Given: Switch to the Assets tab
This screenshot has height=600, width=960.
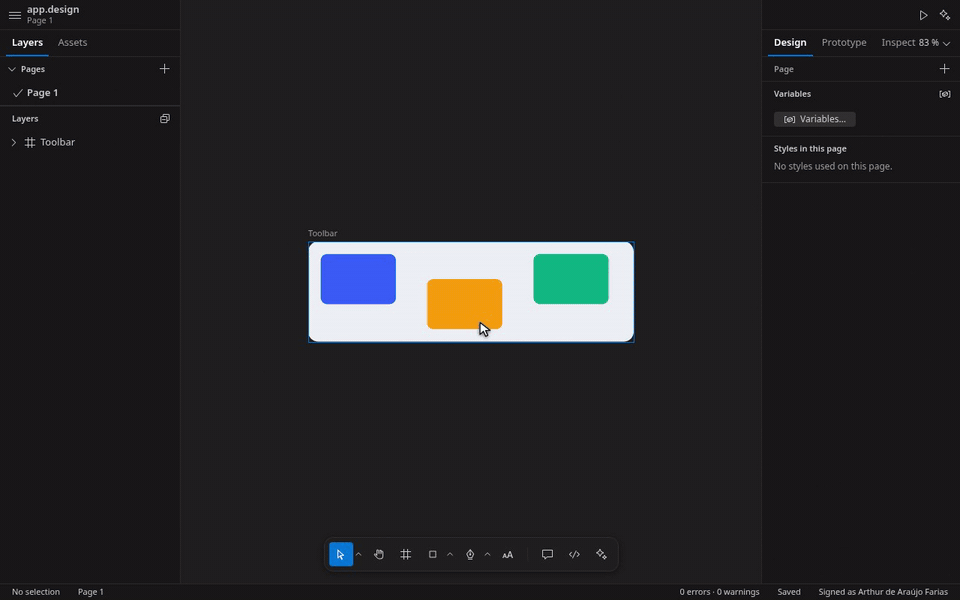Looking at the screenshot, I should (72, 42).
